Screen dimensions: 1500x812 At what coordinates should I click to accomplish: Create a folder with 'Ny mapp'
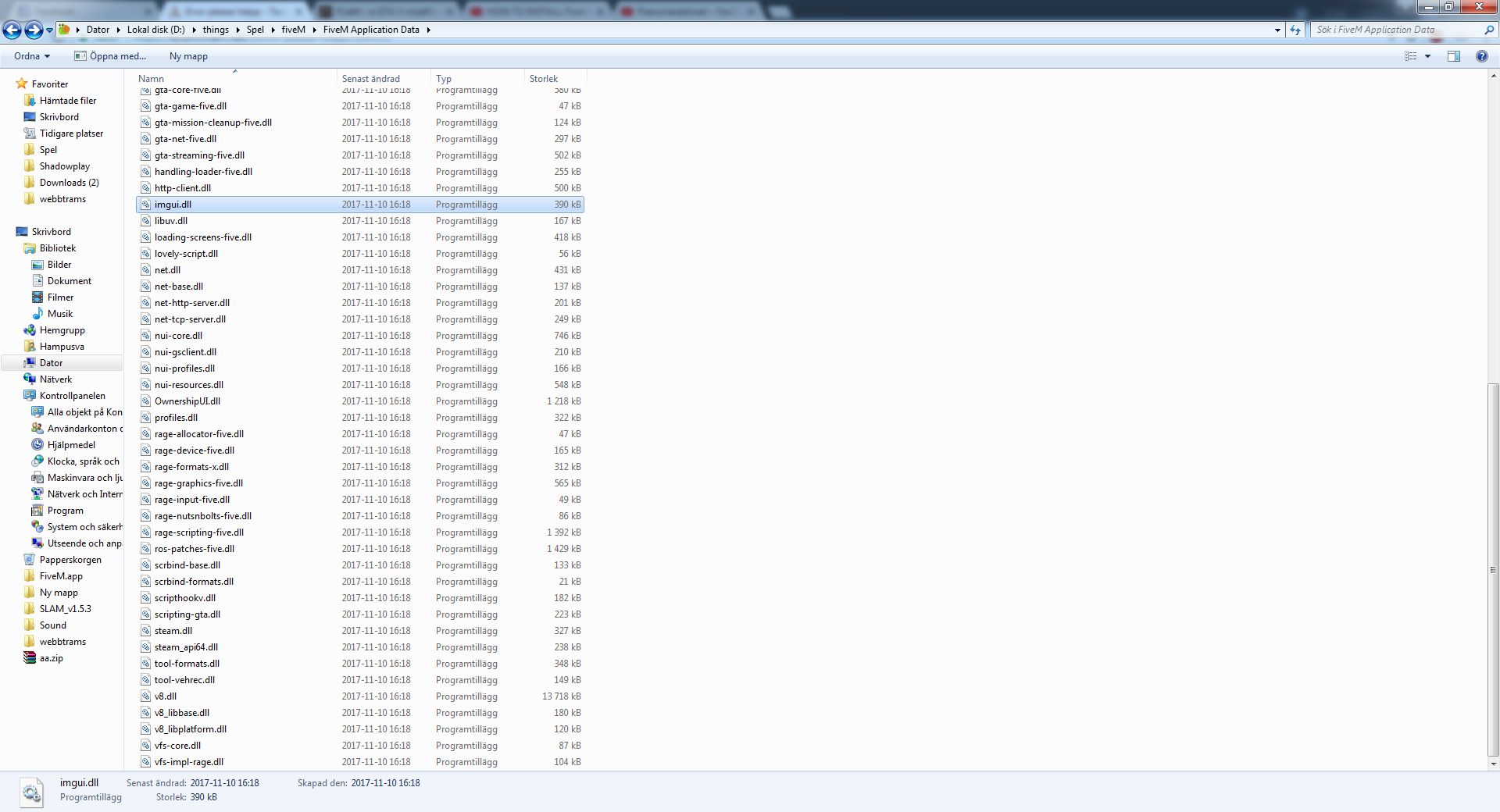click(188, 56)
